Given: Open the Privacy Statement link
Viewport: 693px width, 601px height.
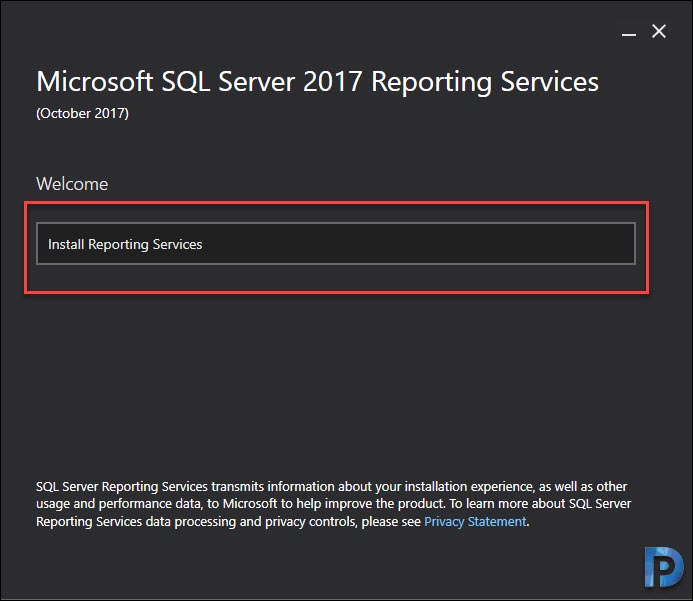Looking at the screenshot, I should [x=475, y=522].
